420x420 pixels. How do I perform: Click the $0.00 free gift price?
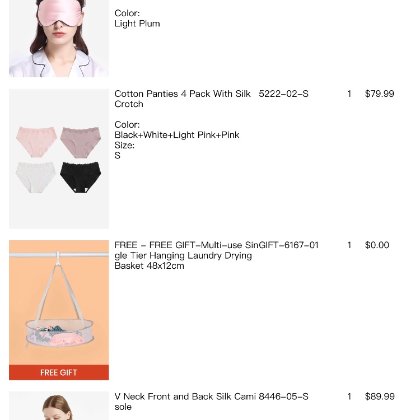pyautogui.click(x=377, y=245)
